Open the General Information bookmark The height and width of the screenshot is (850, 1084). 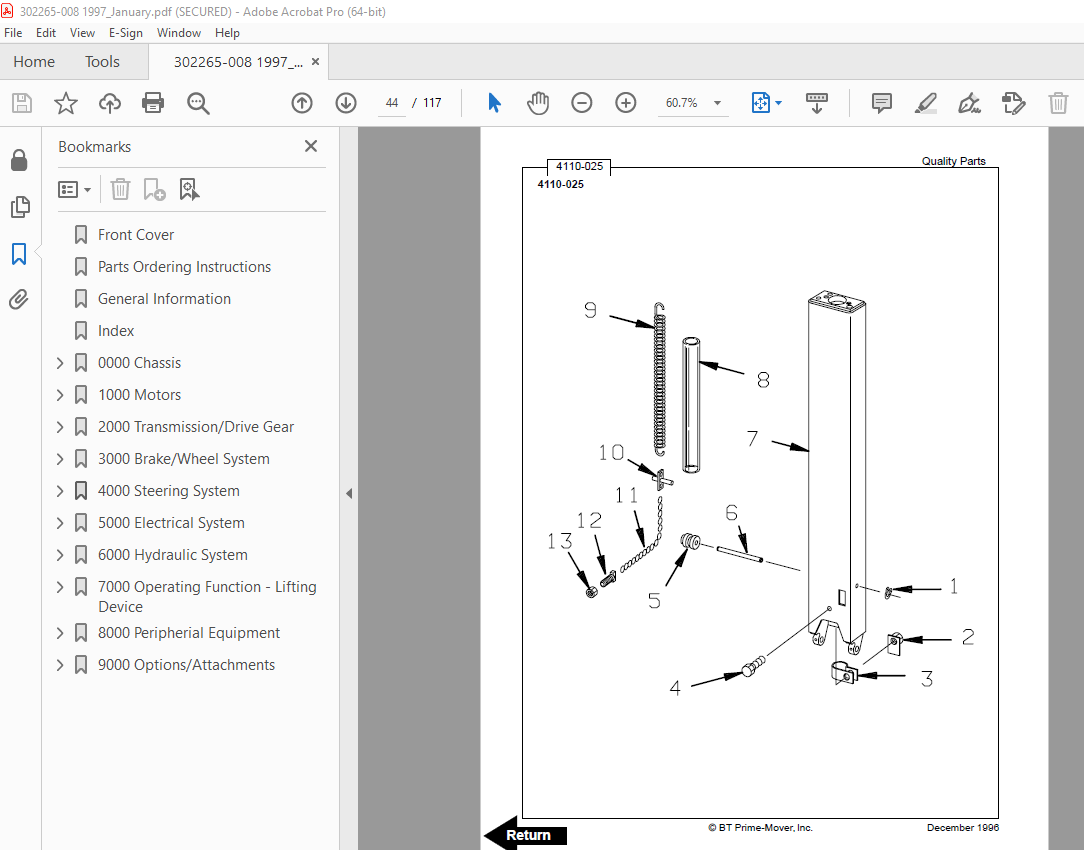164,299
